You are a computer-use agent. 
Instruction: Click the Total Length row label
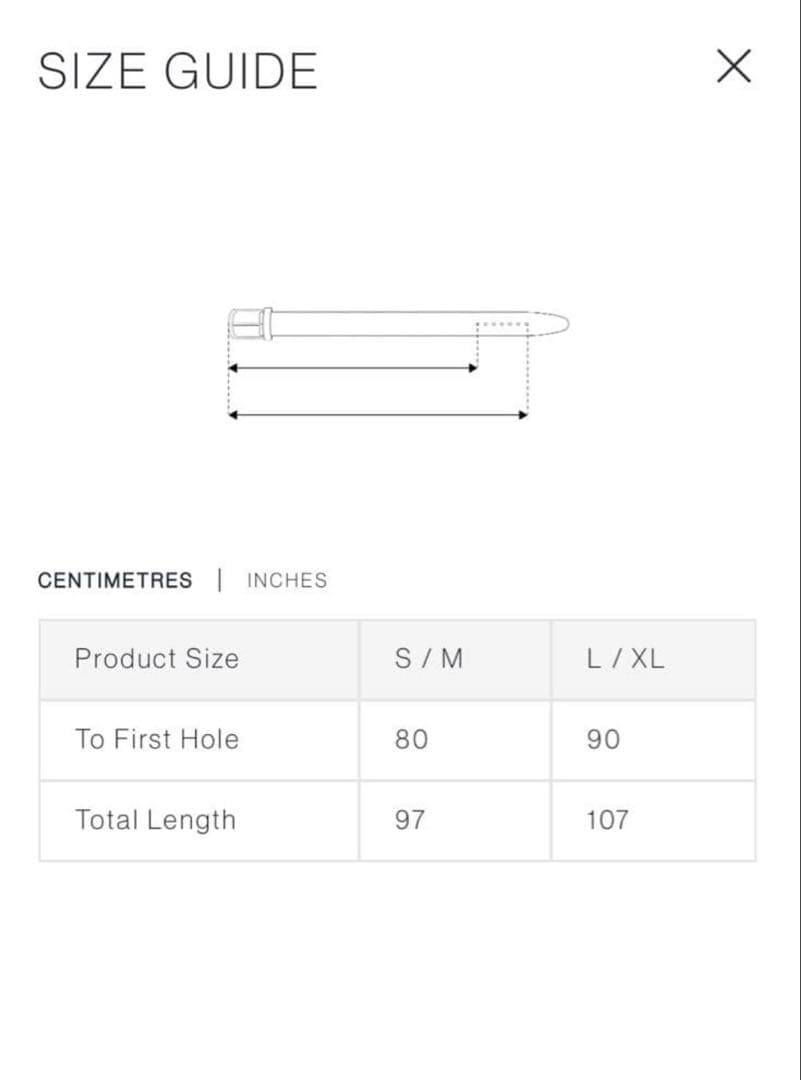click(156, 820)
